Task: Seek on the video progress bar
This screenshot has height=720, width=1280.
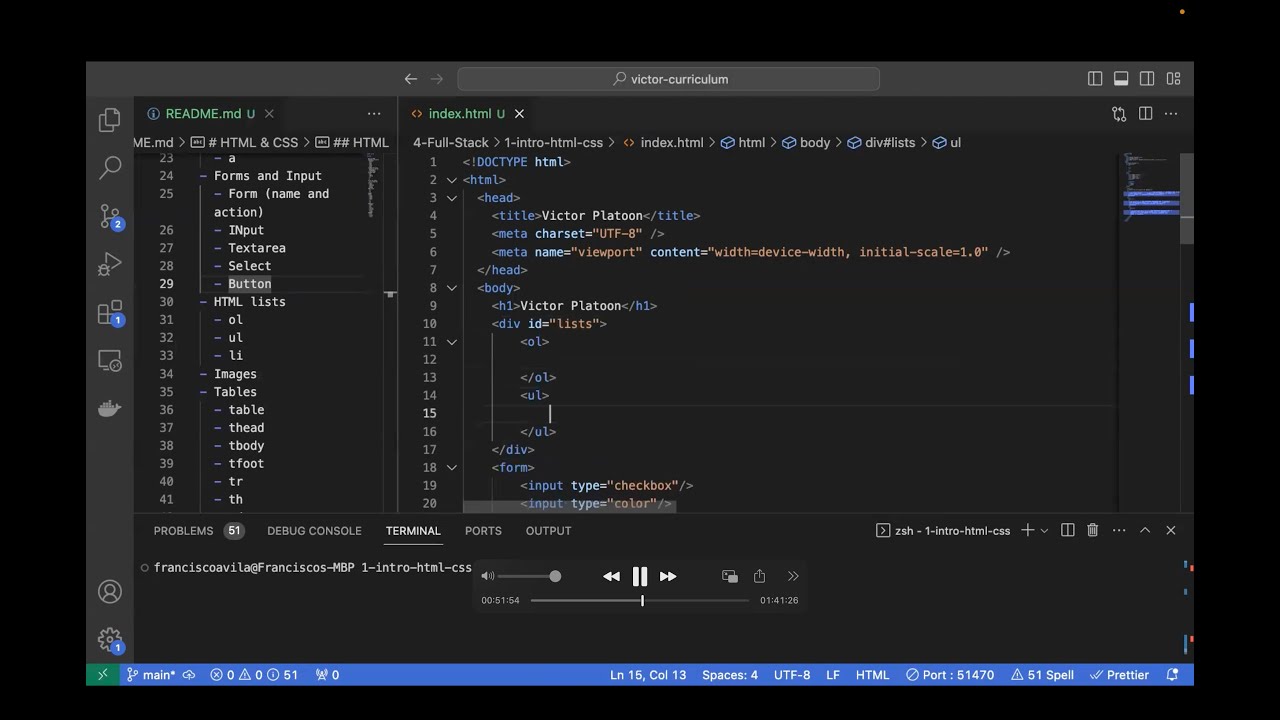Action: (x=640, y=600)
